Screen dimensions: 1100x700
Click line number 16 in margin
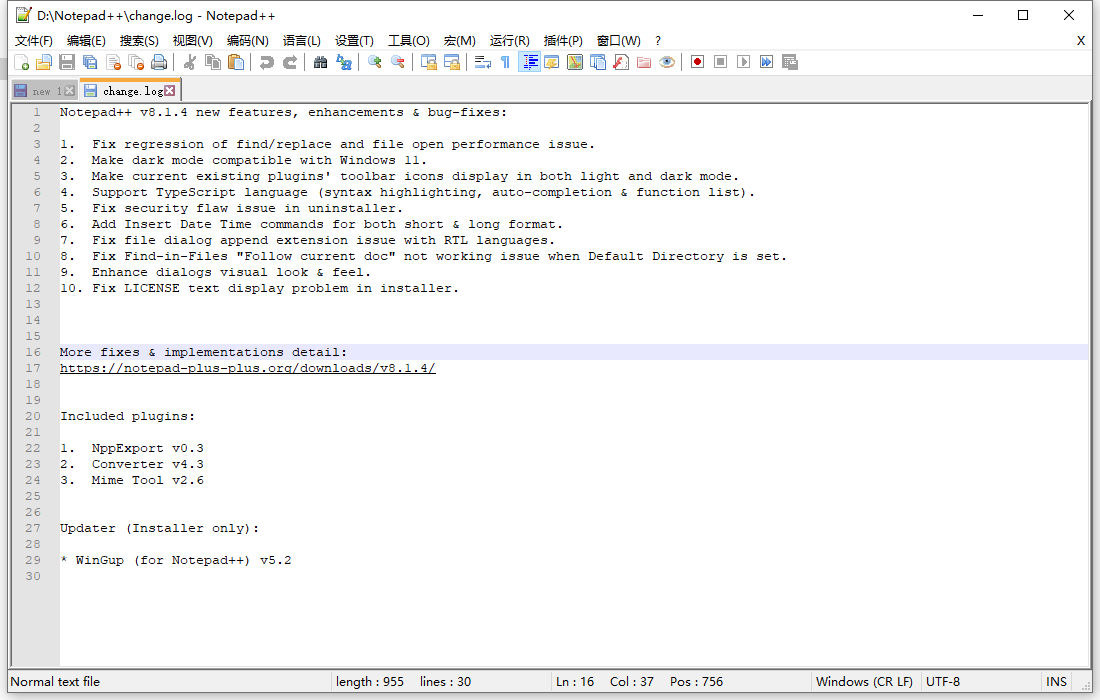pos(33,352)
